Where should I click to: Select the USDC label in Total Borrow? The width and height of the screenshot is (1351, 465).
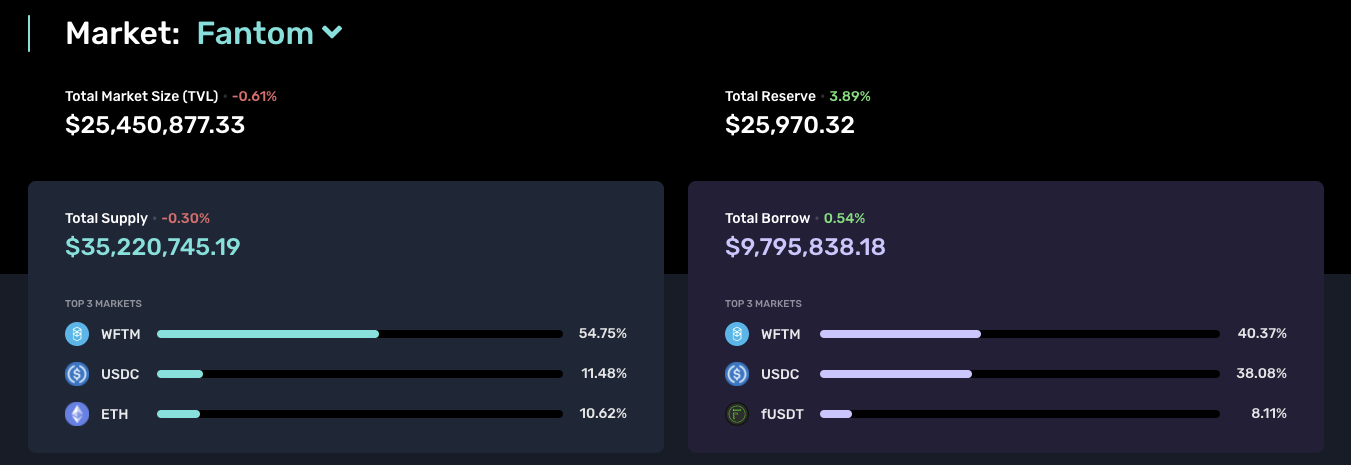(780, 374)
